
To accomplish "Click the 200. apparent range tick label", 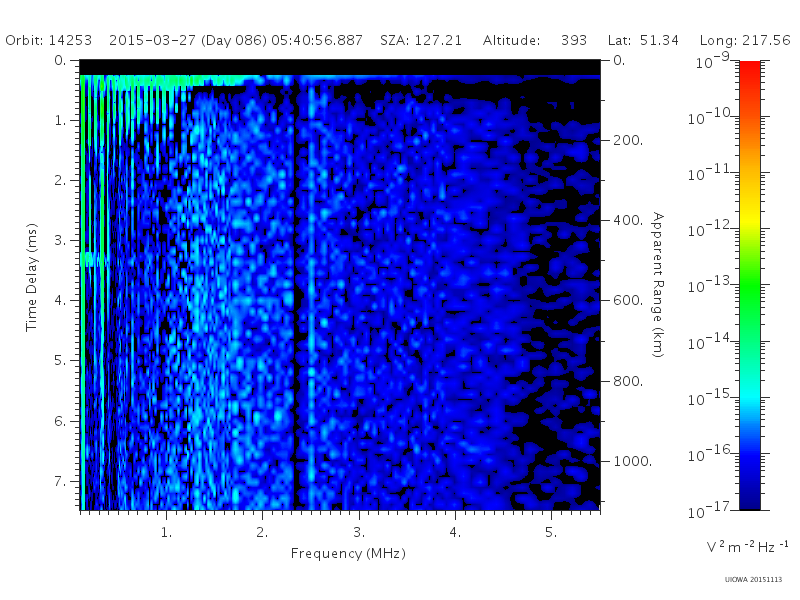I will [x=628, y=140].
